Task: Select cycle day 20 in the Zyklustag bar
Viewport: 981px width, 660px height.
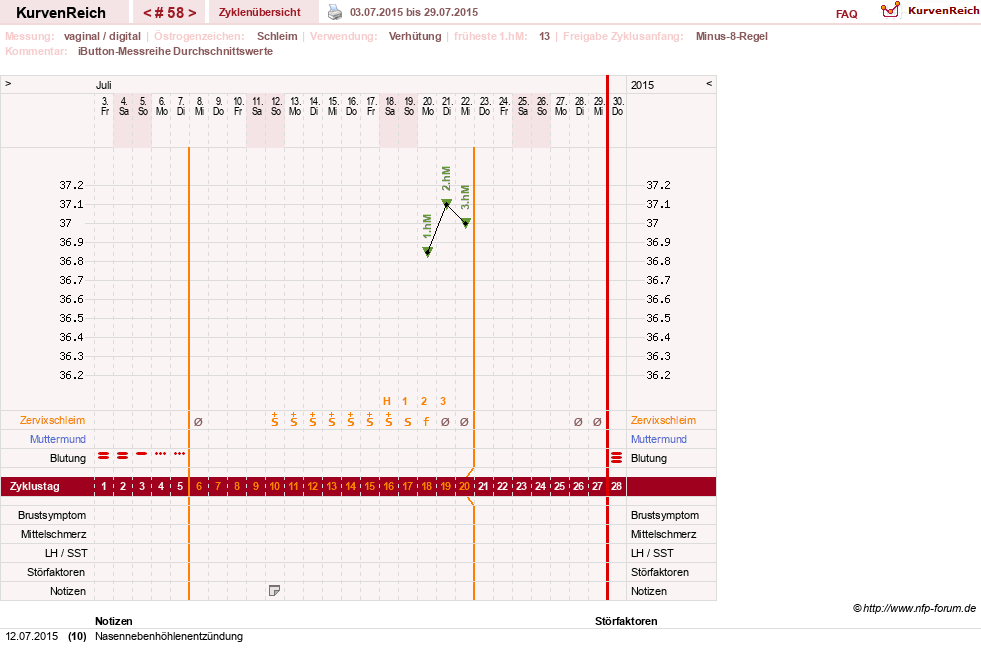Action: [x=464, y=486]
